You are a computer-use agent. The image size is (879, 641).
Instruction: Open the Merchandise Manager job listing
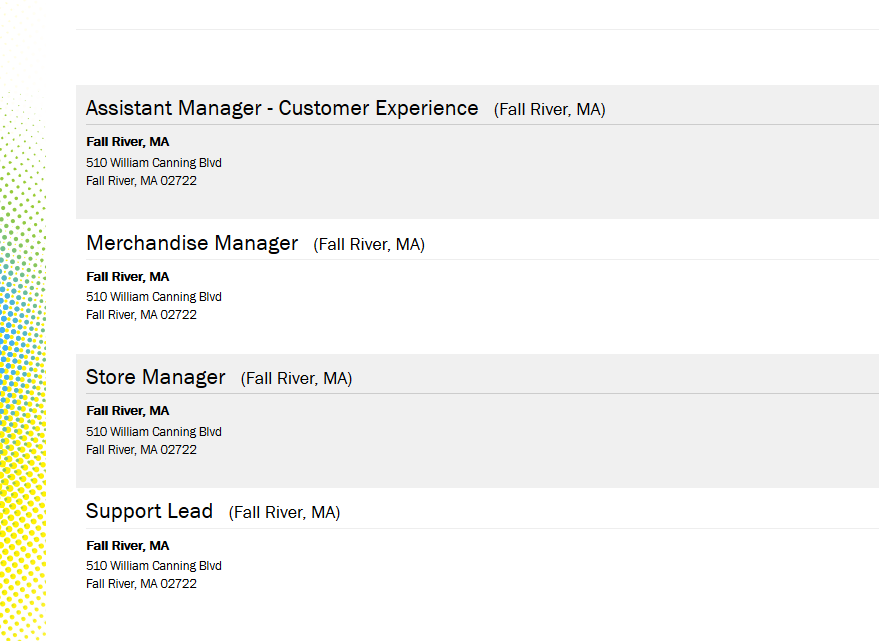tap(192, 243)
